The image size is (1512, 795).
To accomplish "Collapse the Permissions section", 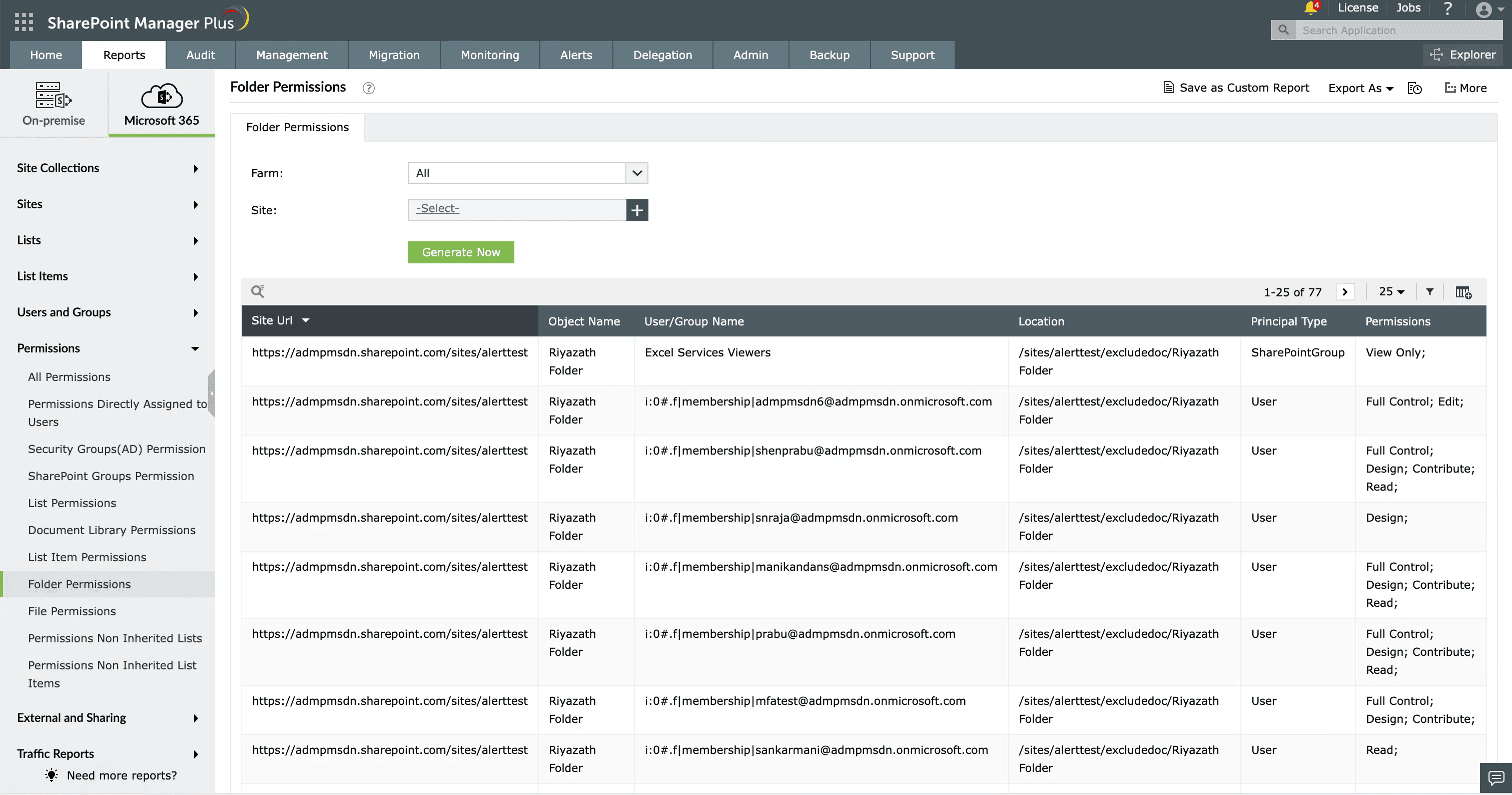I will (x=108, y=348).
